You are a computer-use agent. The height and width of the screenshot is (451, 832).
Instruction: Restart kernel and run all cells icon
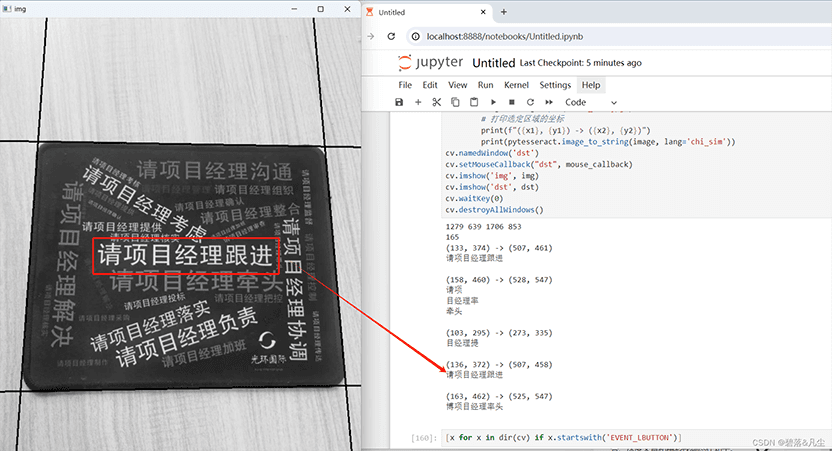(x=549, y=102)
